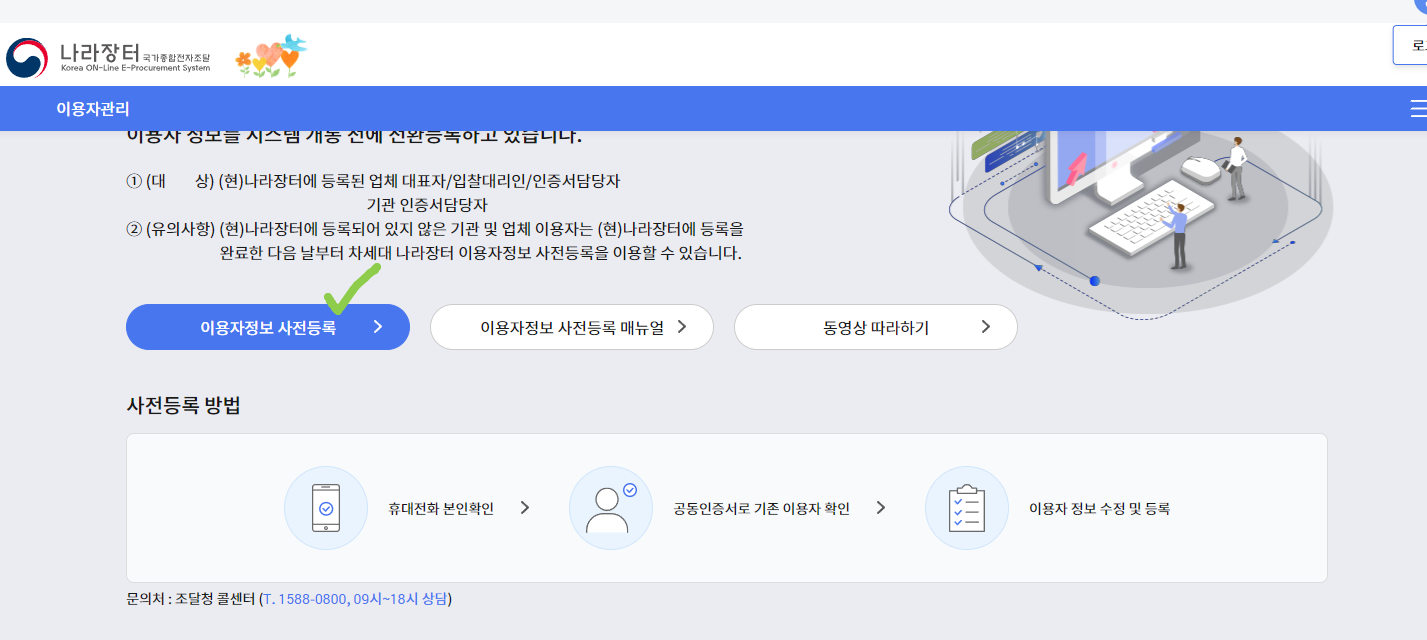Screen dimensions: 1427x640
Task: Click the 휴대전화 본인확인 step text
Action: click(441, 508)
